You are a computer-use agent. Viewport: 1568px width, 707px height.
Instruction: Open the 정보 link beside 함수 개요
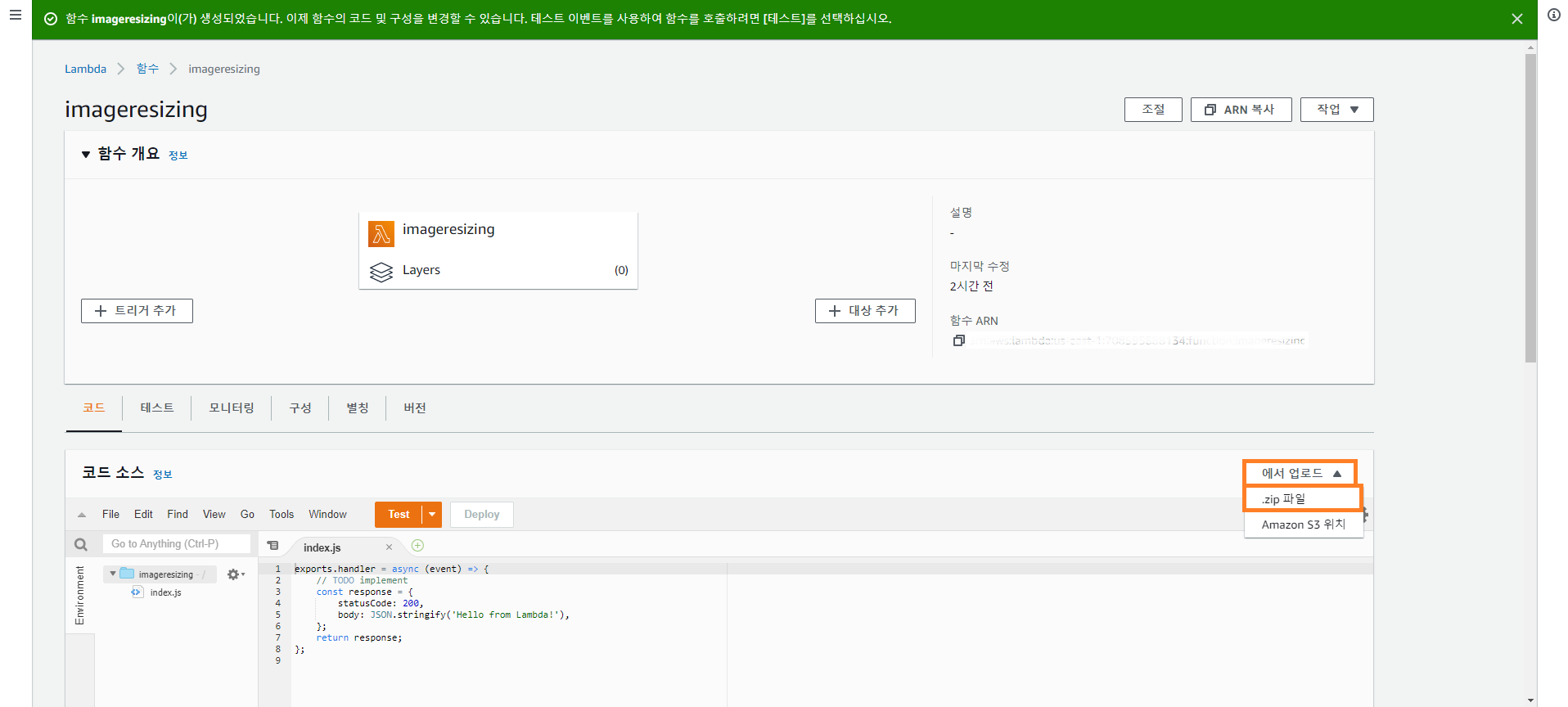[178, 155]
